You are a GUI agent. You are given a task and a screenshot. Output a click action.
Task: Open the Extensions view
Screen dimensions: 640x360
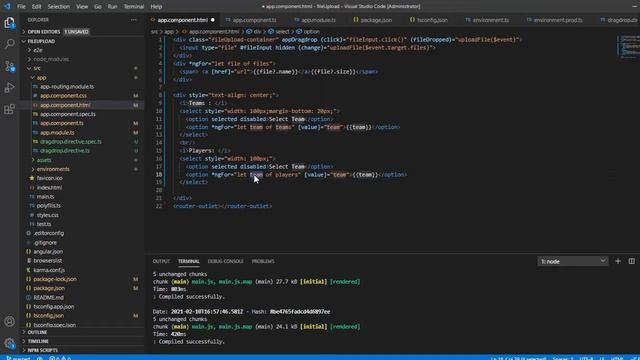9,109
